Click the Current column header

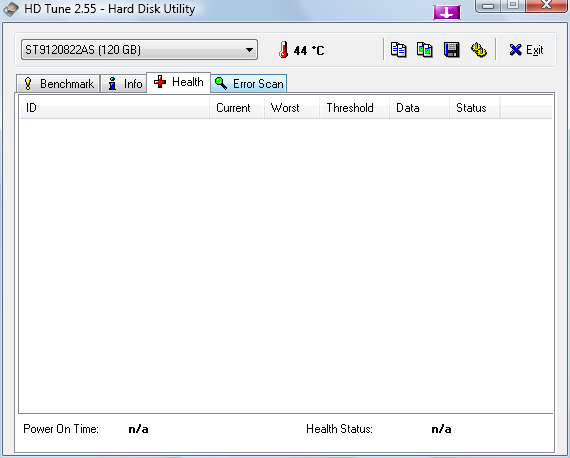(237, 108)
